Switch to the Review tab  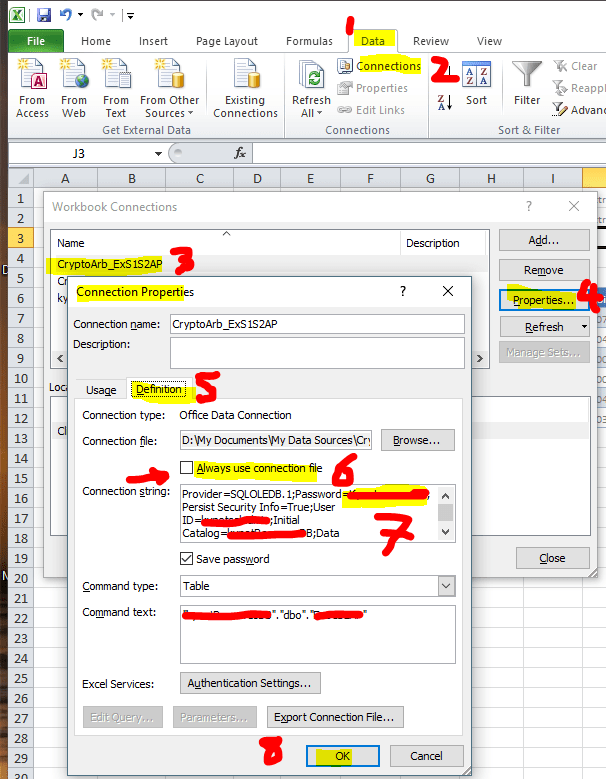431,41
